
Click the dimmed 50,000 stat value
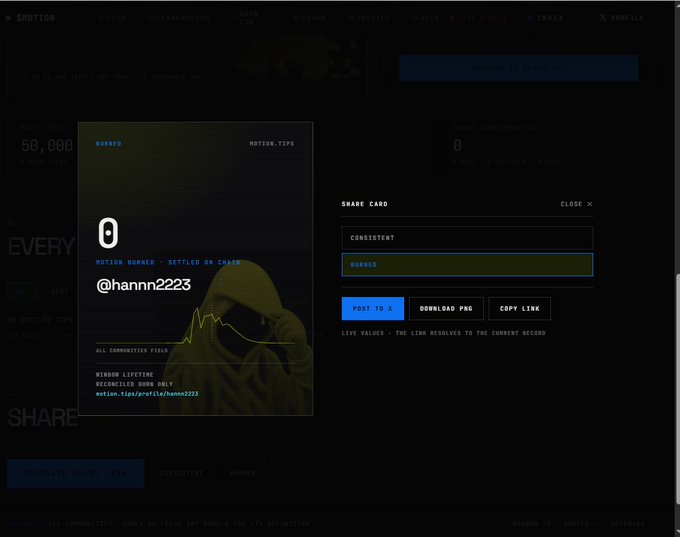[x=47, y=145]
